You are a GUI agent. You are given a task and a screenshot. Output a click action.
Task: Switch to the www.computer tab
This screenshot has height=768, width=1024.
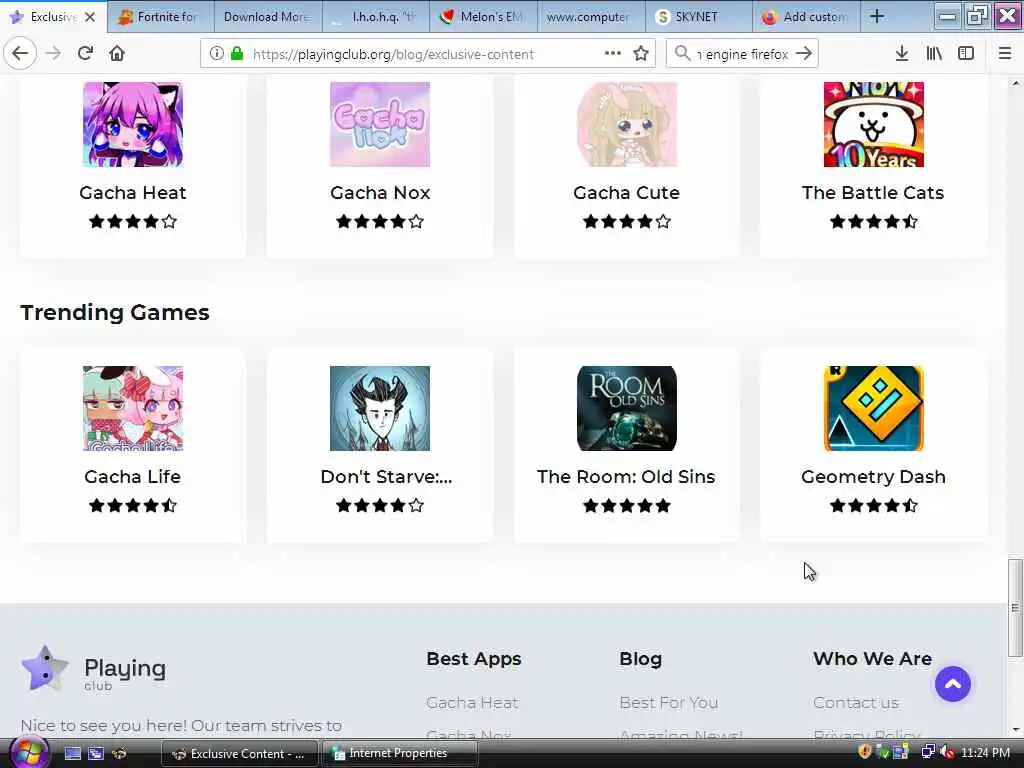pyautogui.click(x=591, y=17)
